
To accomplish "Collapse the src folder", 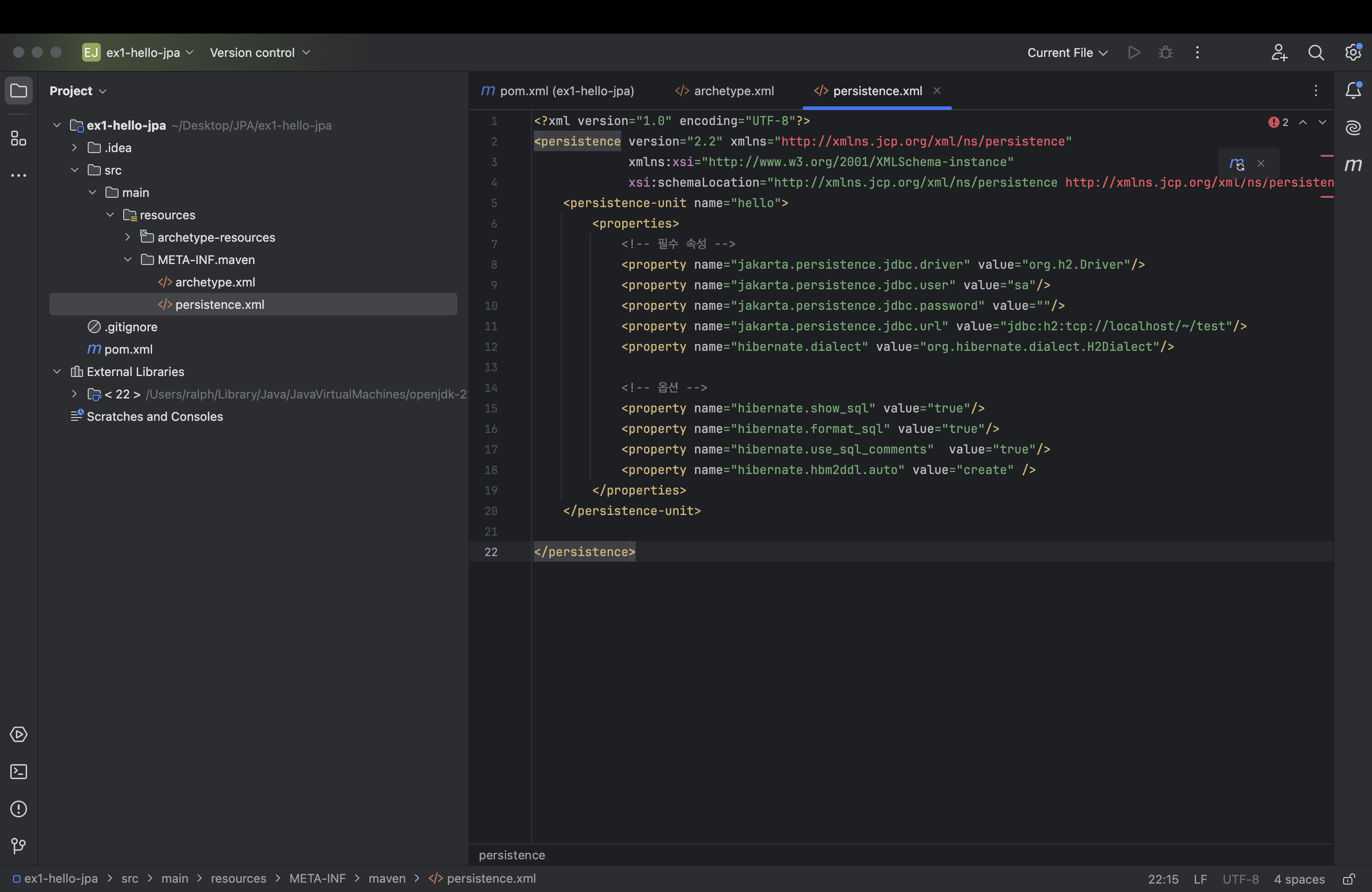I will 74,170.
